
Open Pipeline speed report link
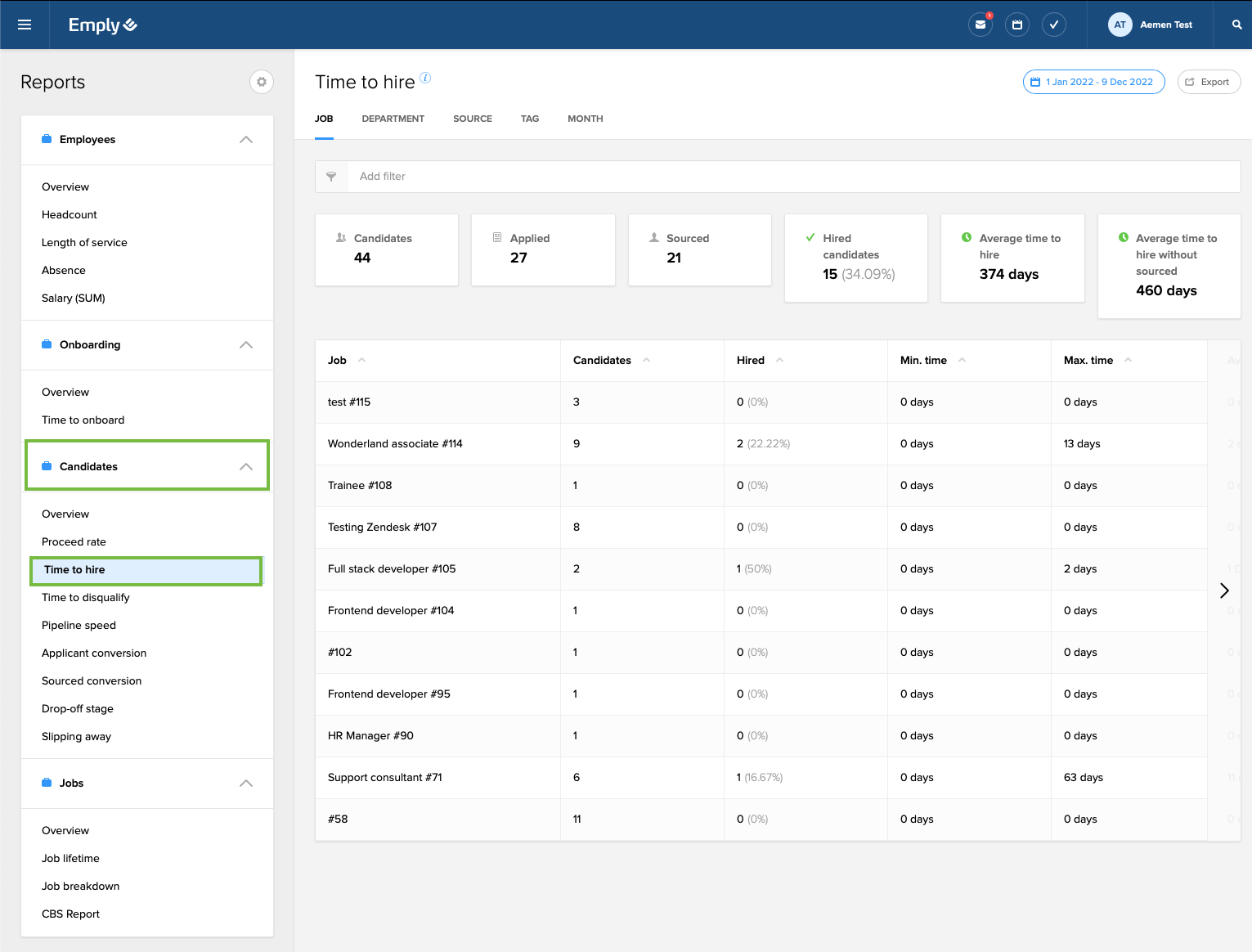[79, 626]
